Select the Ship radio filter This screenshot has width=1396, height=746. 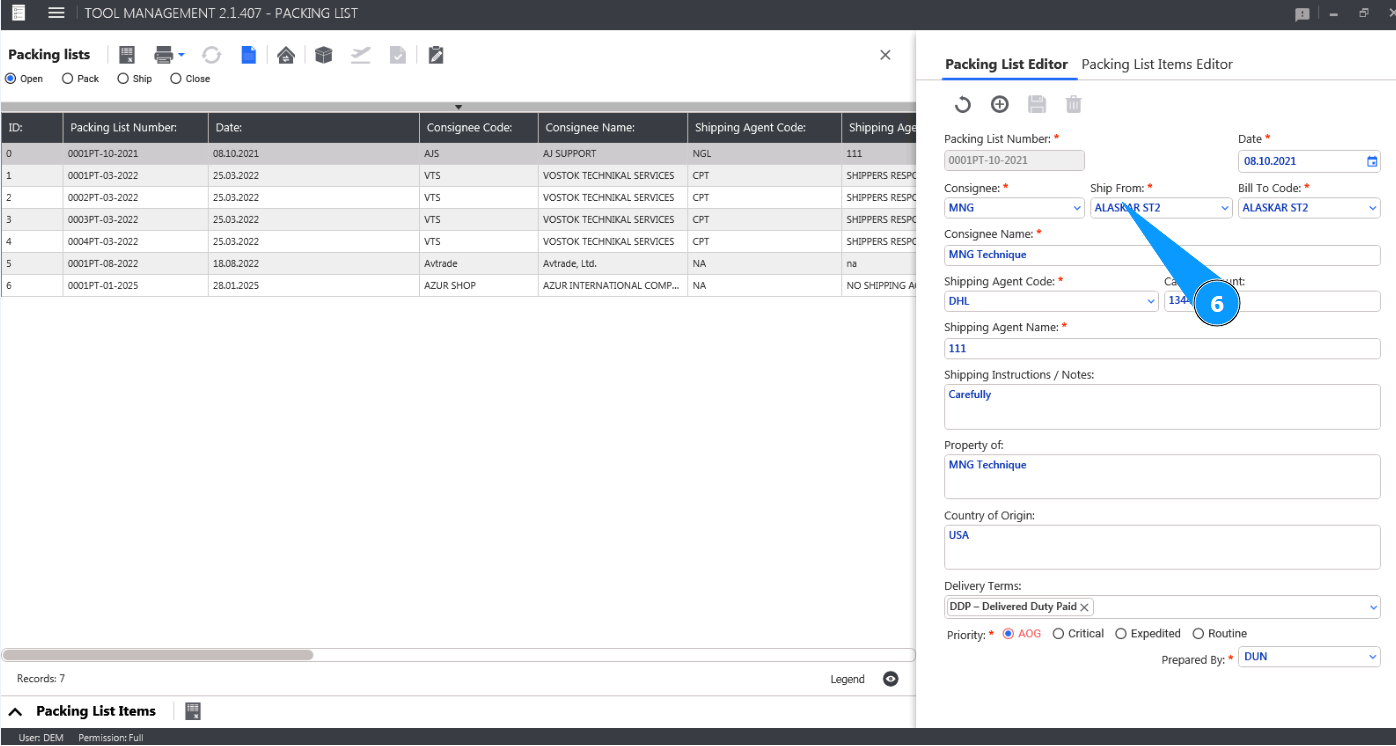click(x=123, y=79)
